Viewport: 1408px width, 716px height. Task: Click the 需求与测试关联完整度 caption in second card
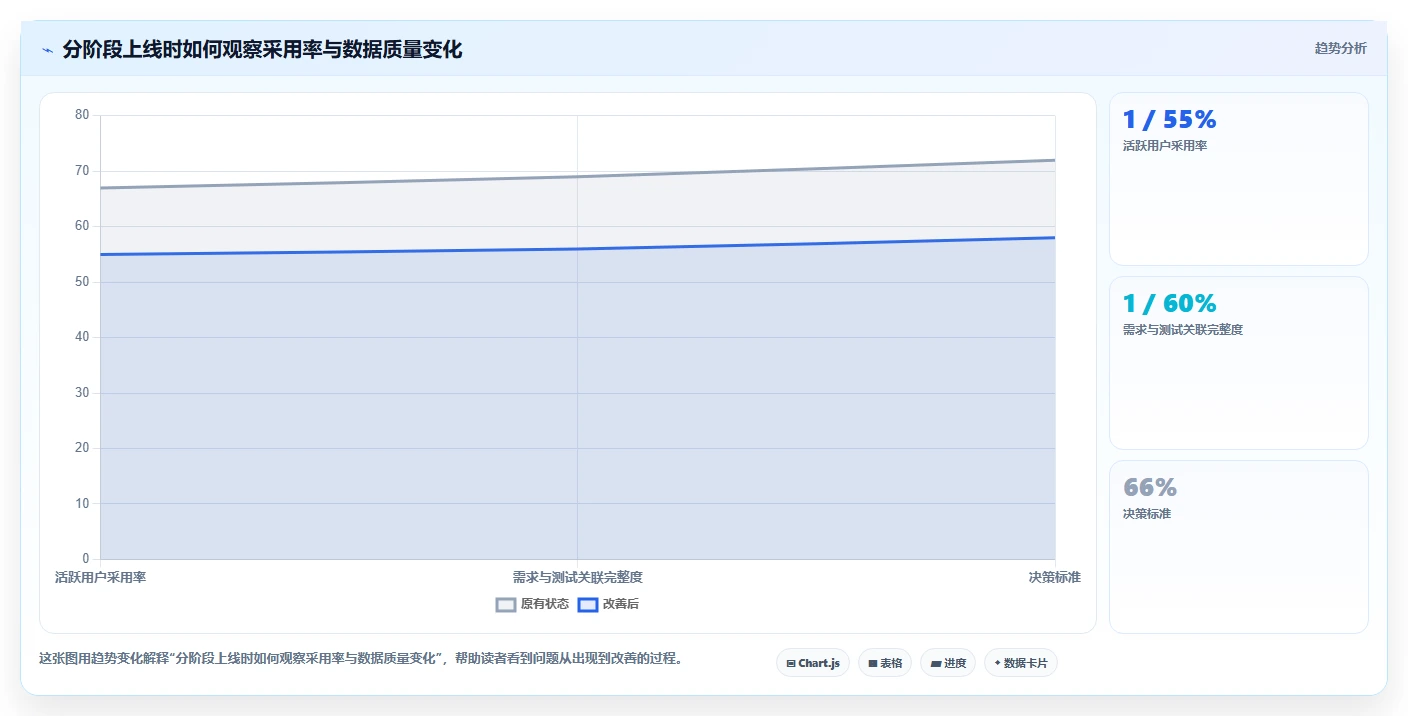click(x=1182, y=330)
